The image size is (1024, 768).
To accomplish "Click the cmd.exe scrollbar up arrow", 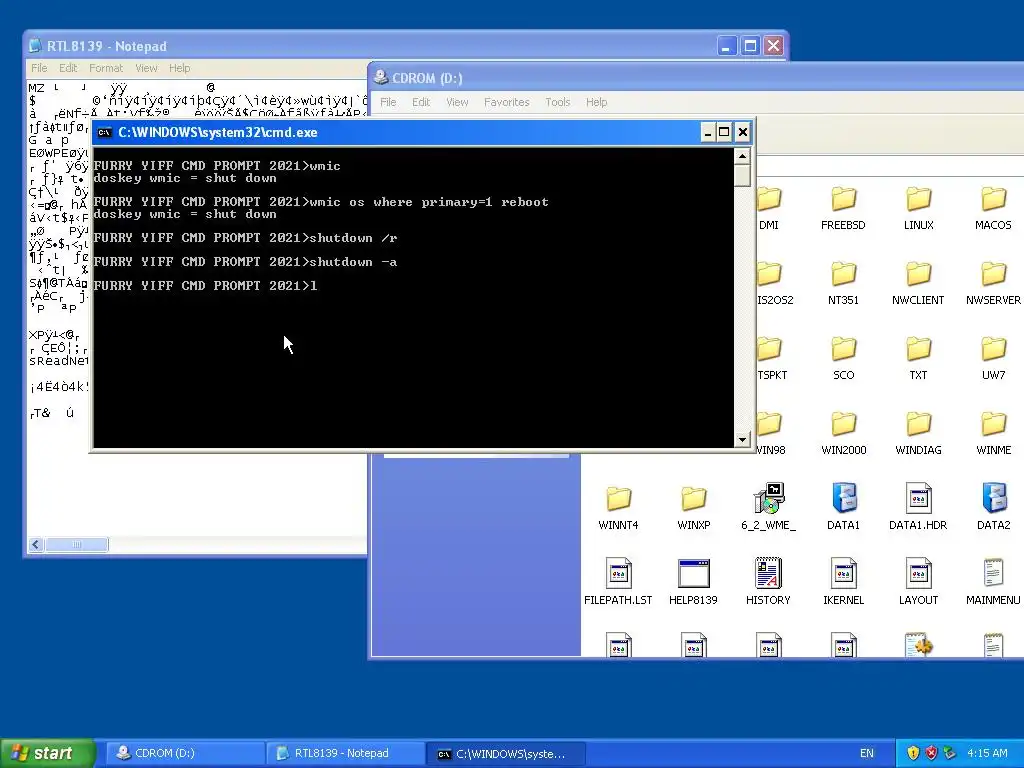I will 742,156.
